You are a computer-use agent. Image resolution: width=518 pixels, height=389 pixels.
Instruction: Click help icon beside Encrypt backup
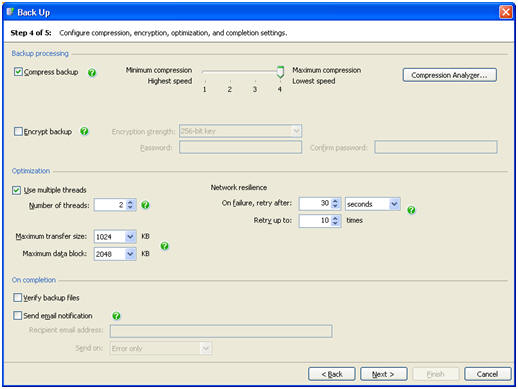pos(84,131)
